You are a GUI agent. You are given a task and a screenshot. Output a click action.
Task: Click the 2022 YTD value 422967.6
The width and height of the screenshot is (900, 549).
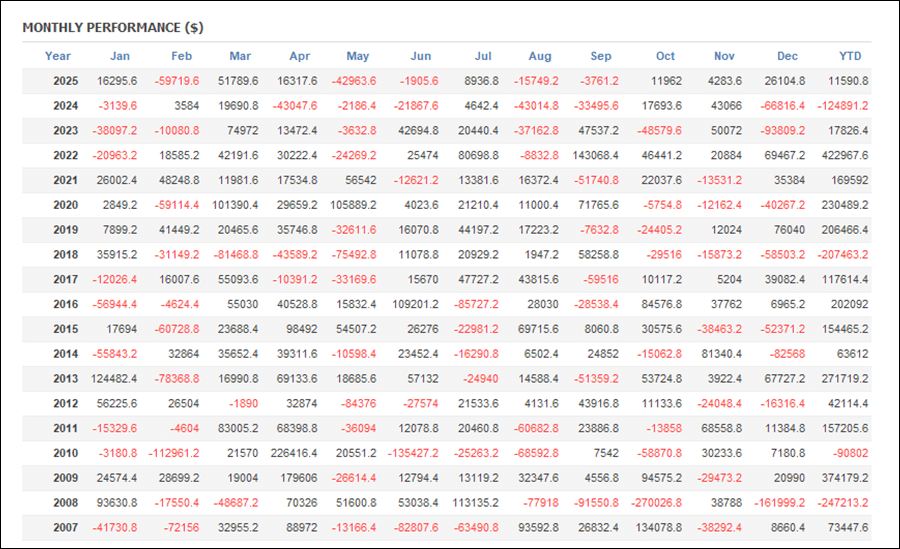click(842, 156)
